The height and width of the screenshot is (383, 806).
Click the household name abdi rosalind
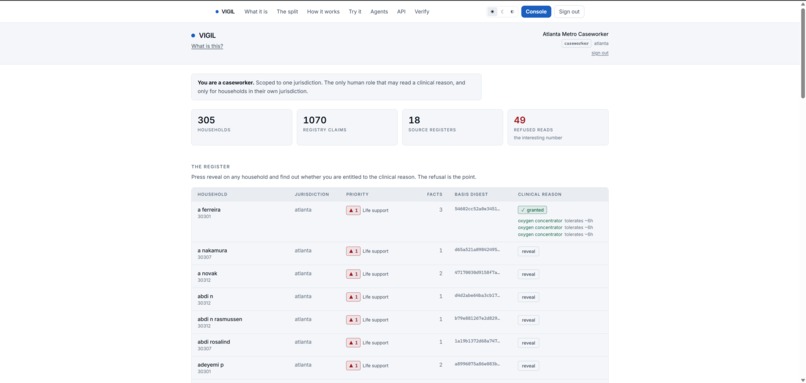click(x=213, y=342)
